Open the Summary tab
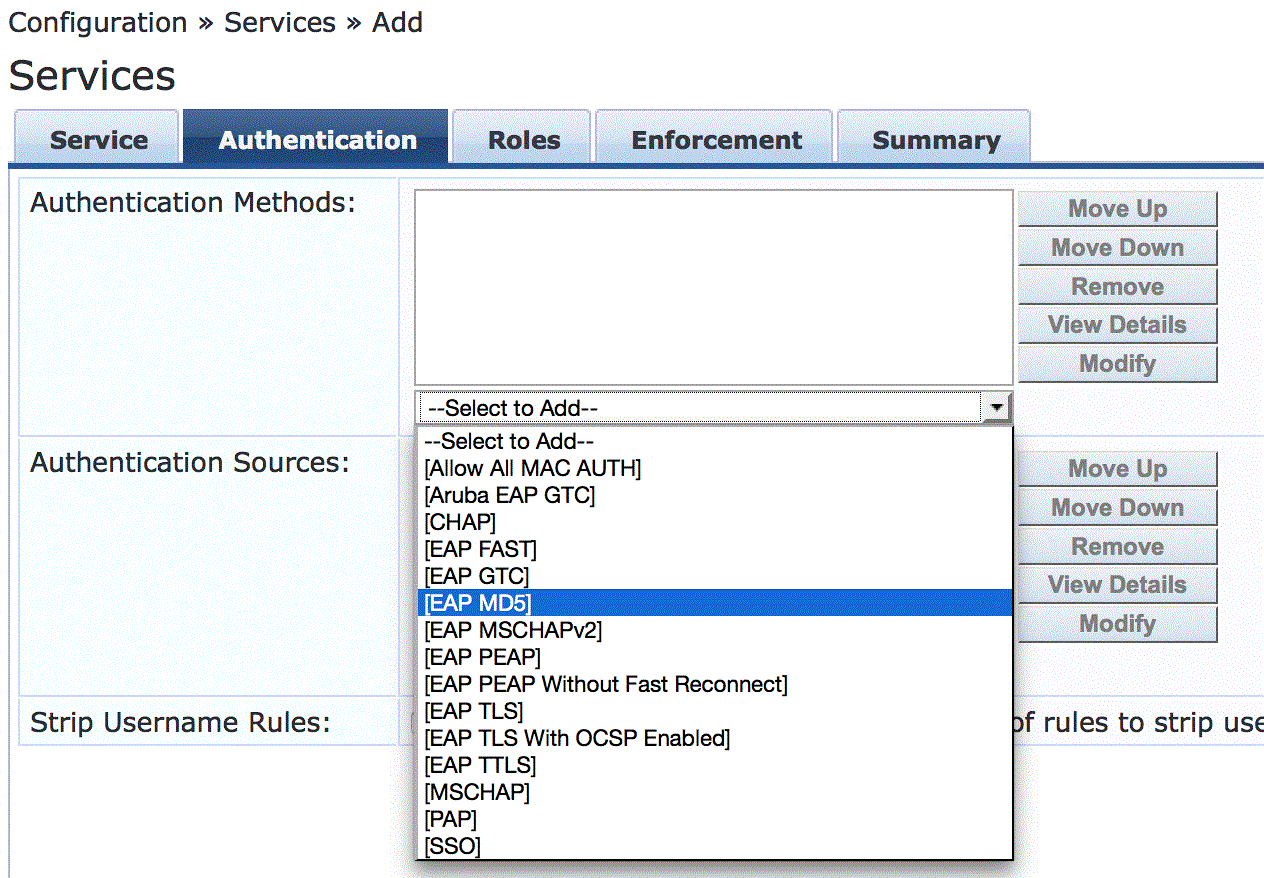Image resolution: width=1264 pixels, height=878 pixels. pyautogui.click(x=935, y=140)
